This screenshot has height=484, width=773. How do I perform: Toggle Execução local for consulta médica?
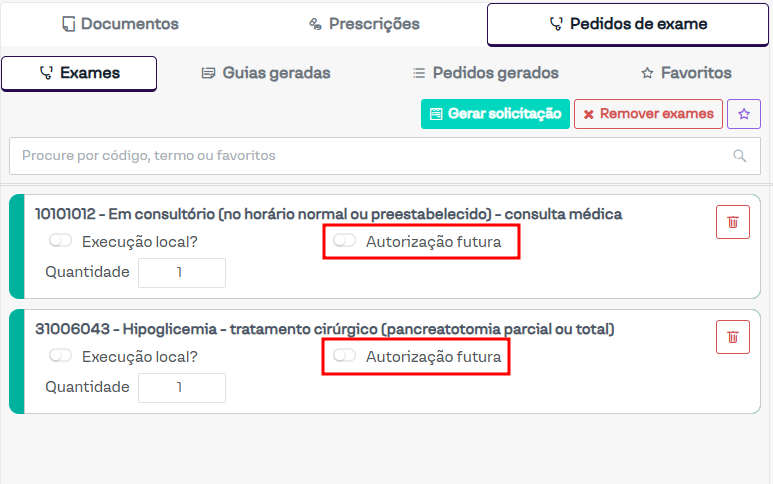tap(60, 241)
